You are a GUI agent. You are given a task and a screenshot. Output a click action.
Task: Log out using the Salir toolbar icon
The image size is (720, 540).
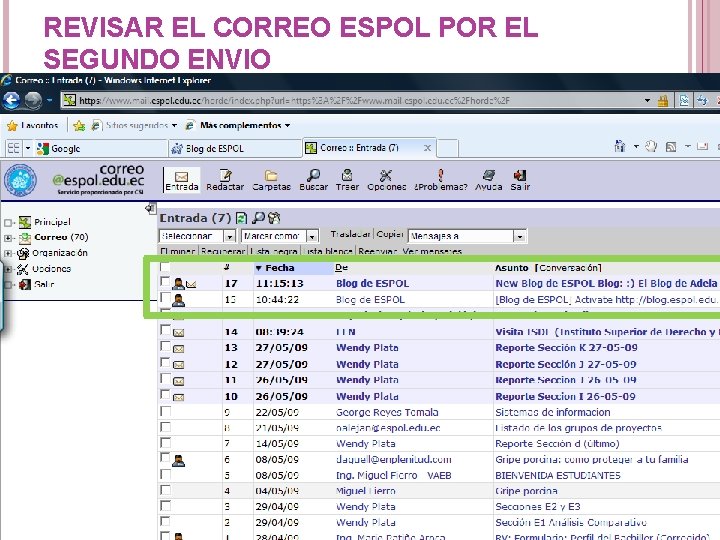click(x=520, y=180)
